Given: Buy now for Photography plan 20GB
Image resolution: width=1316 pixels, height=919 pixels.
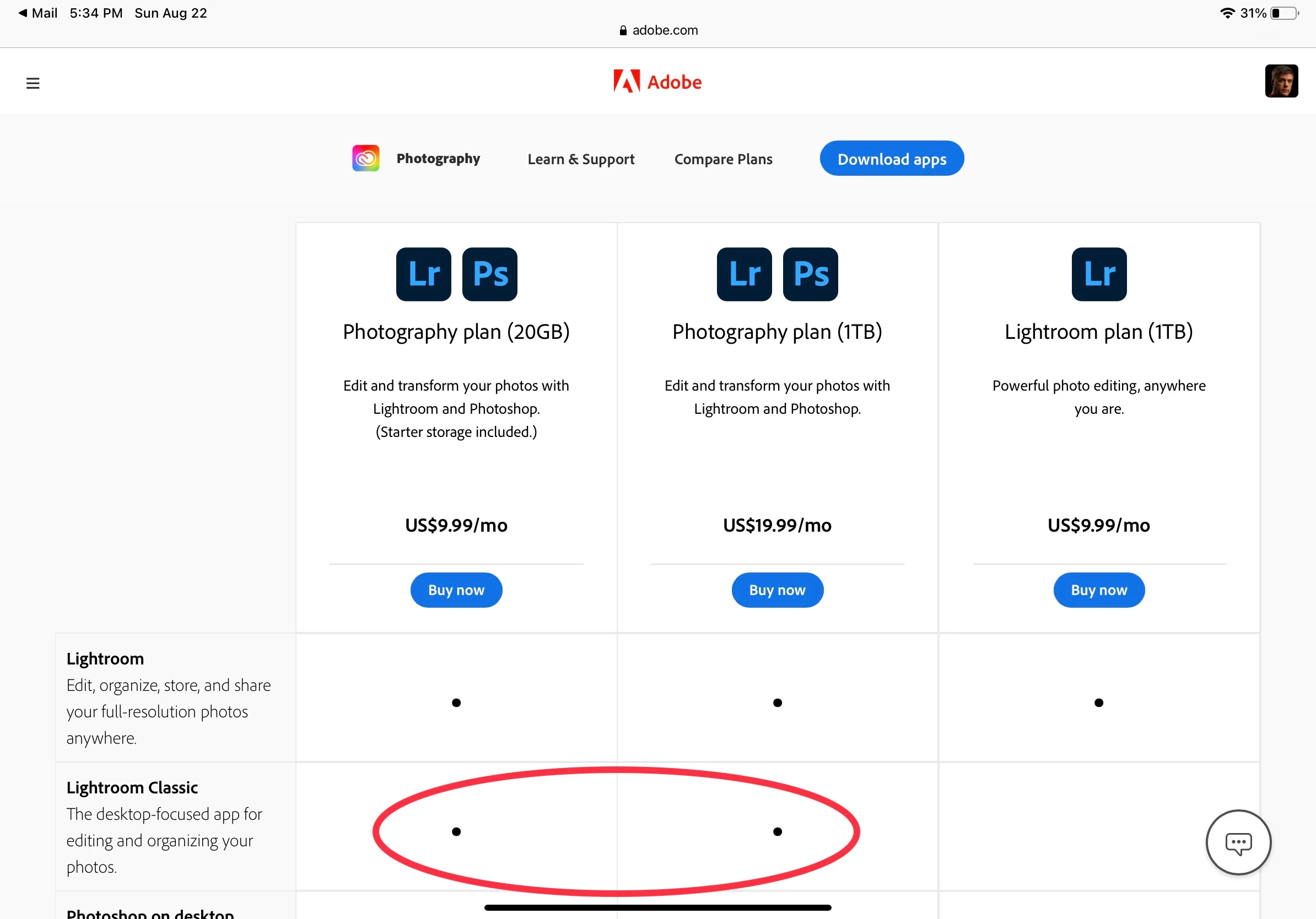Looking at the screenshot, I should click(x=456, y=590).
